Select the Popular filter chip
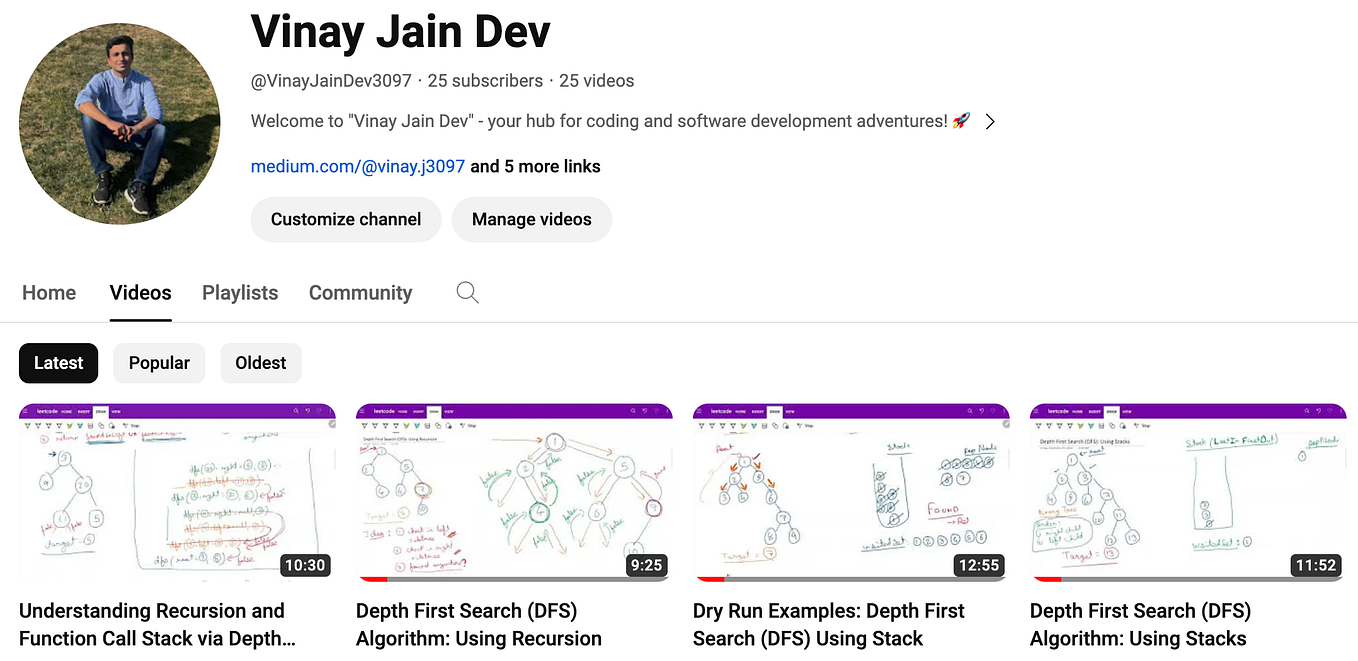1358x661 pixels. (x=159, y=363)
